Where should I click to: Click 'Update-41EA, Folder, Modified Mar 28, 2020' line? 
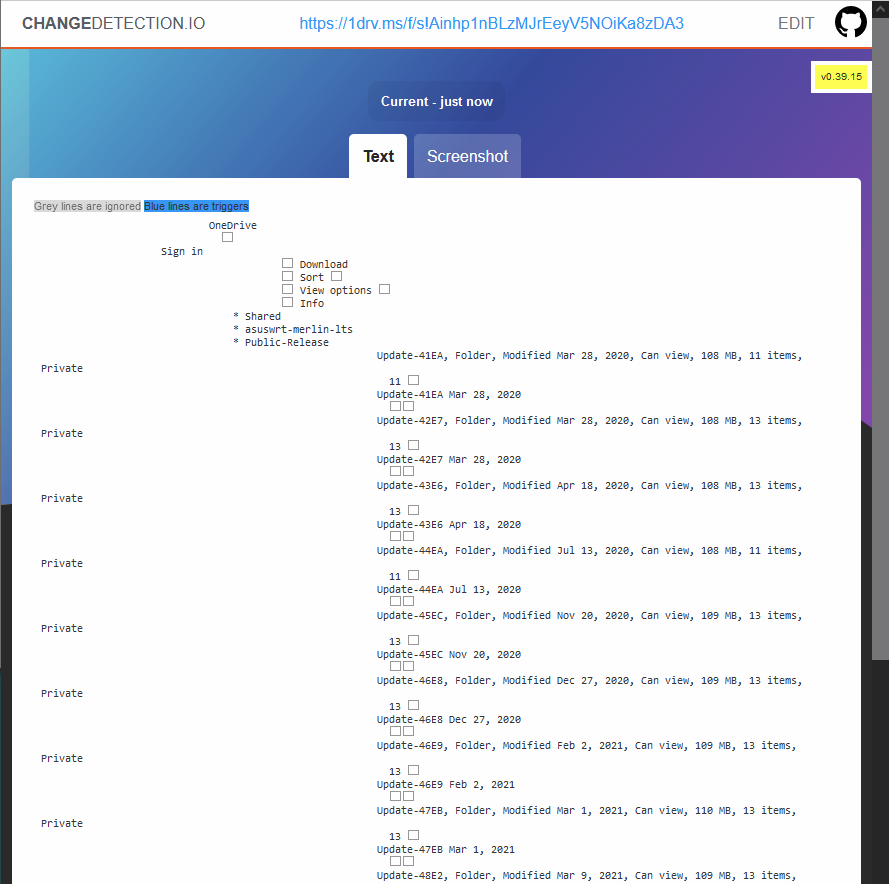589,356
